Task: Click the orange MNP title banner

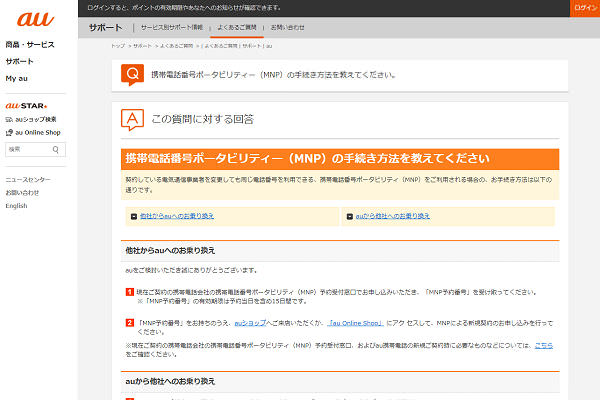Action: click(x=340, y=159)
